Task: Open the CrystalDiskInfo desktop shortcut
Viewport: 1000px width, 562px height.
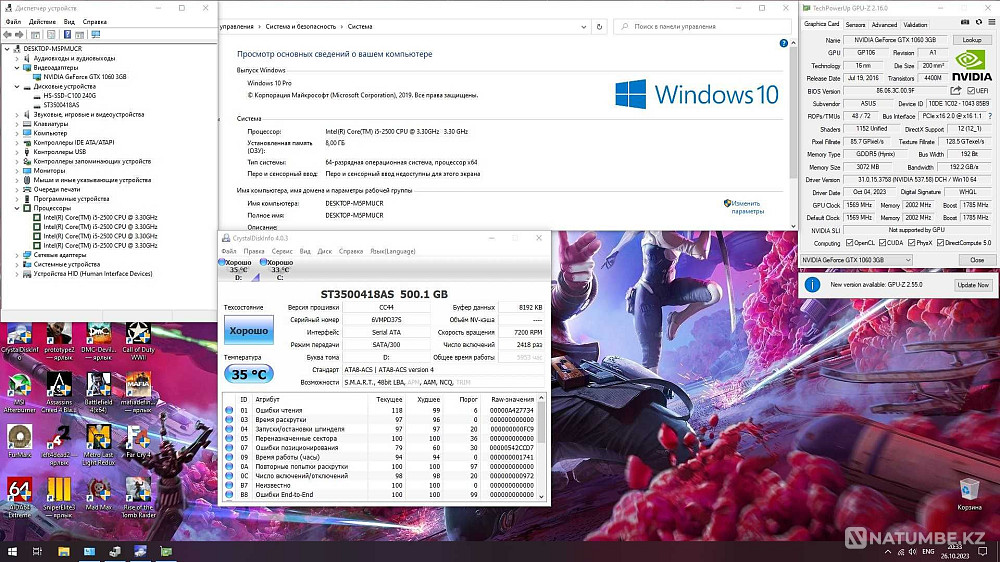Action: coord(20,342)
